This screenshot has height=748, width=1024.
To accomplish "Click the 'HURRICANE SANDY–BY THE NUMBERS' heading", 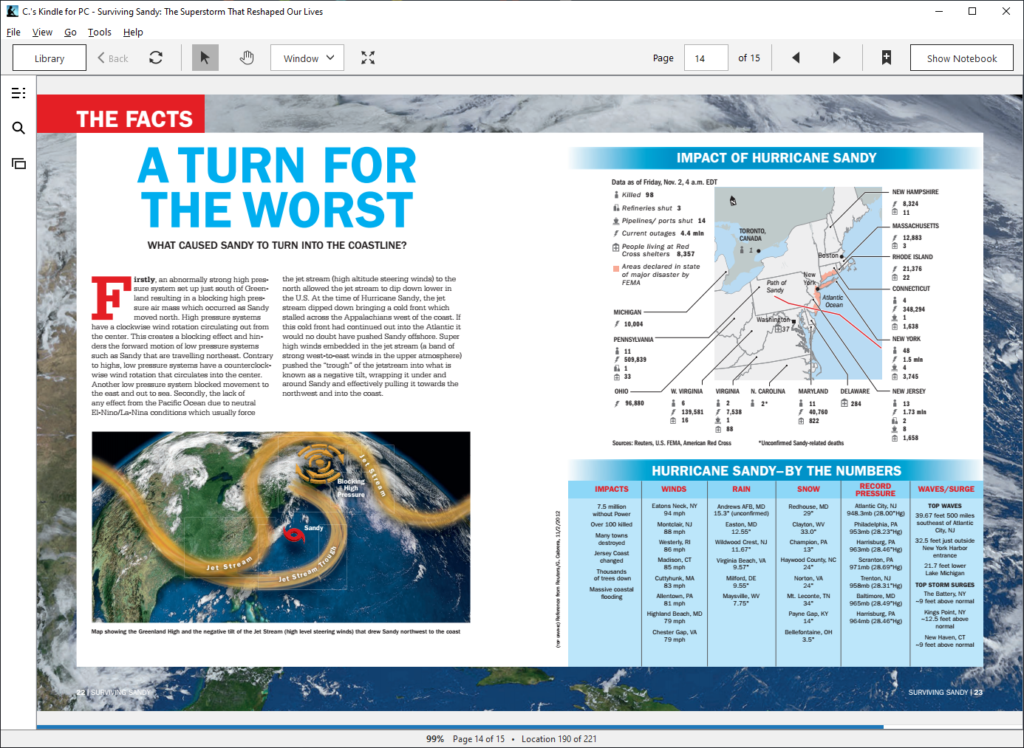I will point(776,470).
